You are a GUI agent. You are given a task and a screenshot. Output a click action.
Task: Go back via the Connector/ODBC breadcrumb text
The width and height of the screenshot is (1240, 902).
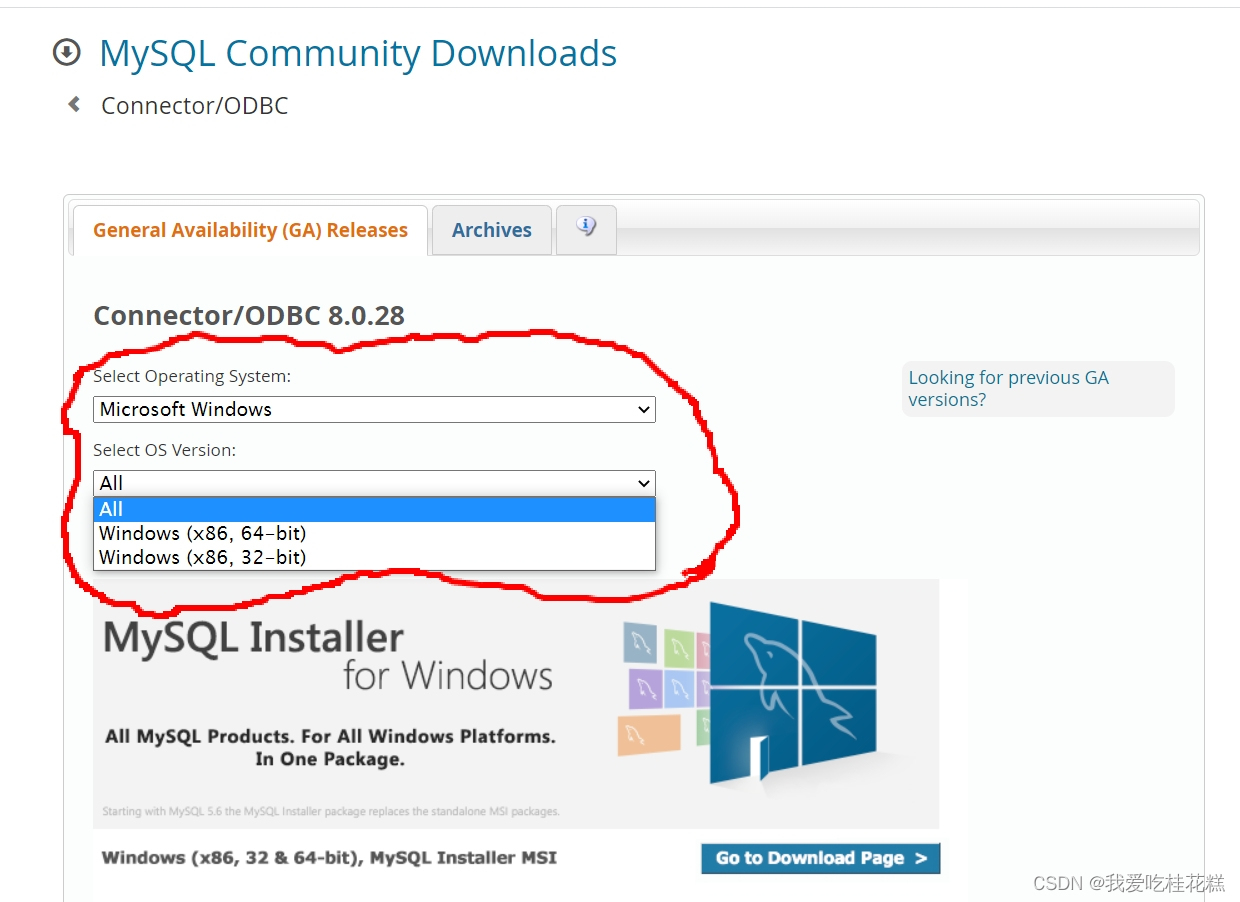point(195,106)
